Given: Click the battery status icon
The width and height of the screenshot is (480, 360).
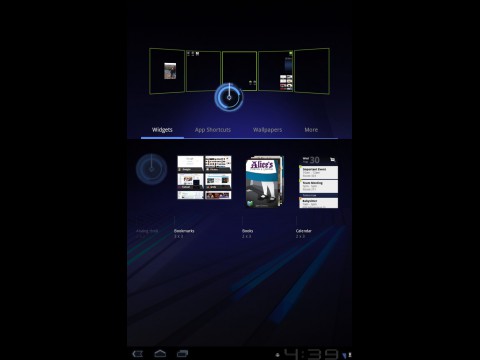Looking at the screenshot, I should (350, 355).
